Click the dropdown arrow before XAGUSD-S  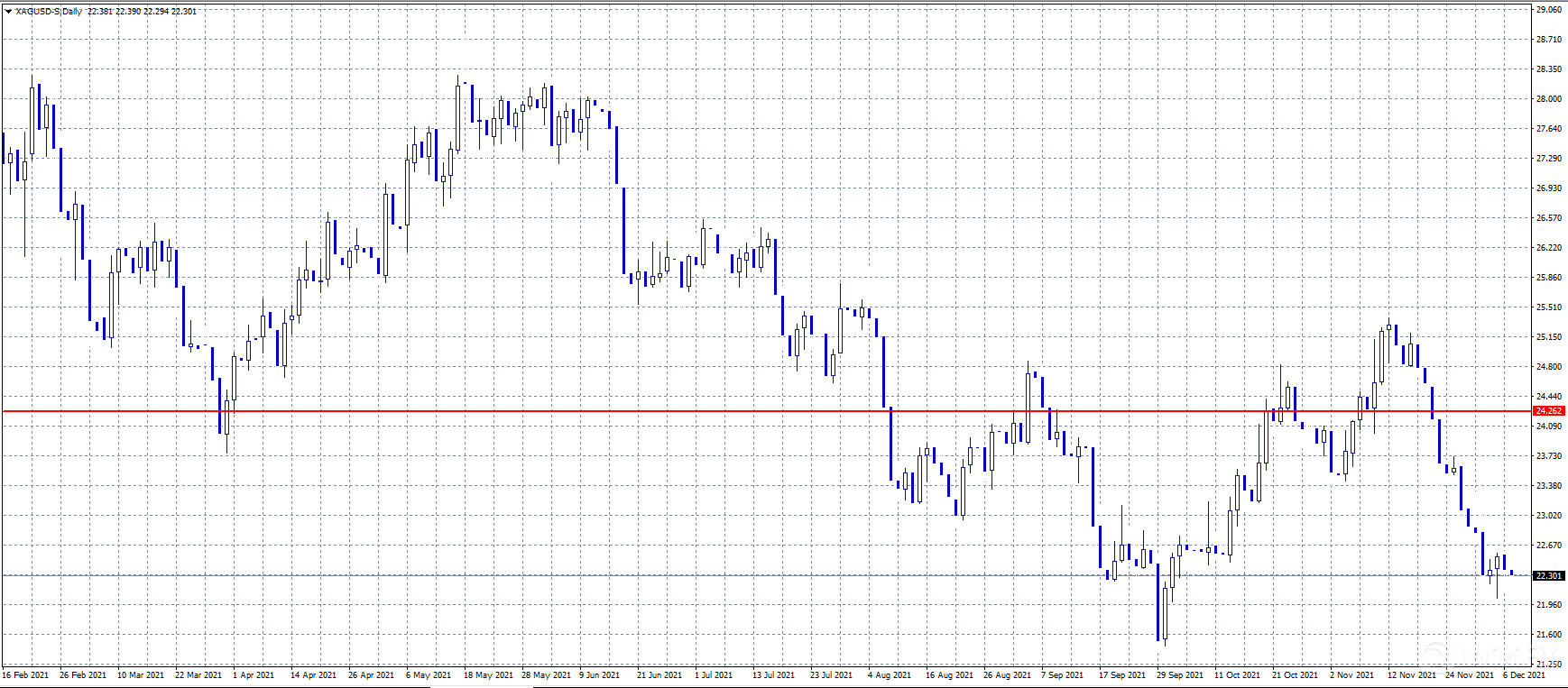(8, 12)
